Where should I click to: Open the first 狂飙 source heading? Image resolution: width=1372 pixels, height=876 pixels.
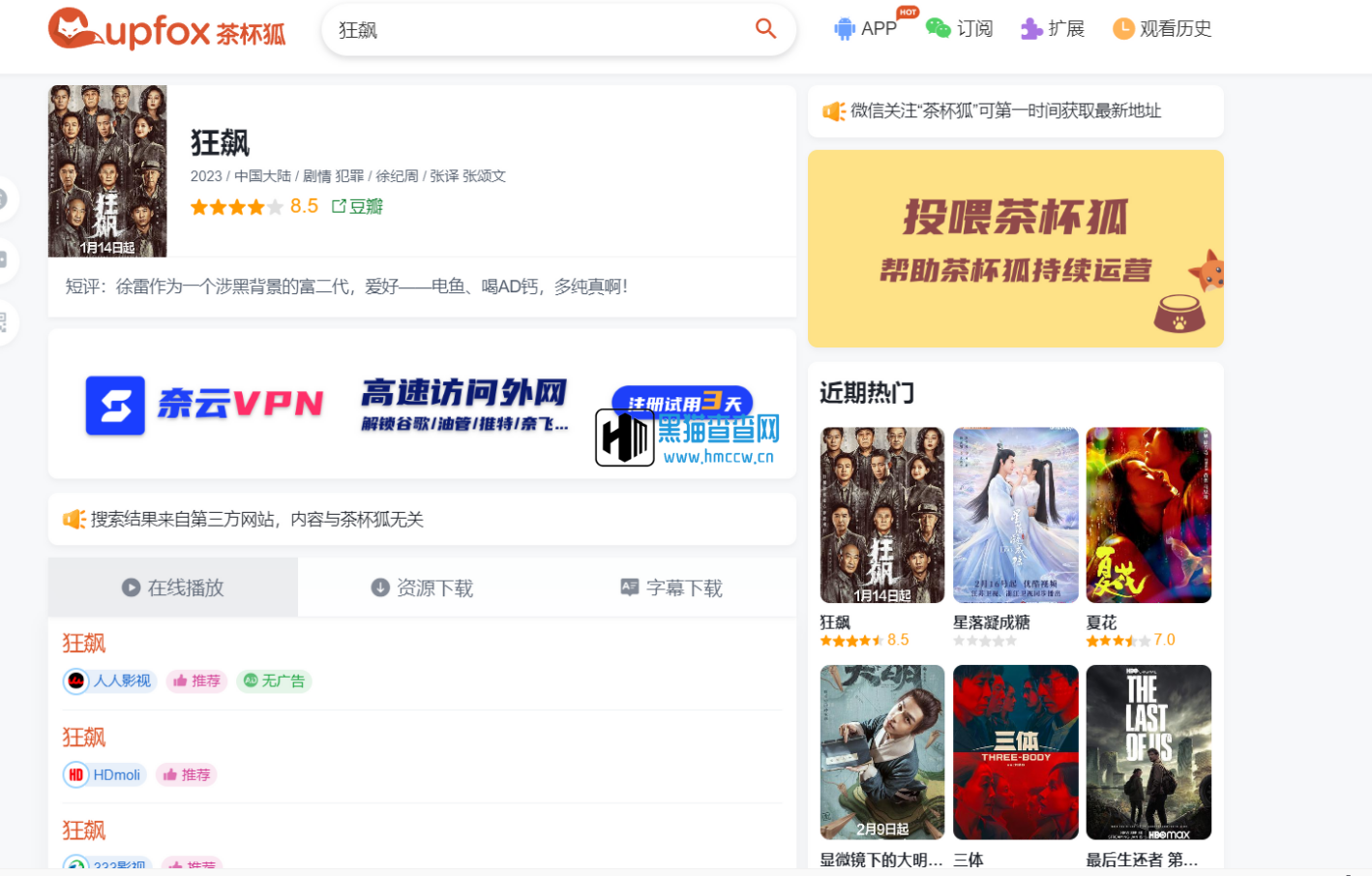coord(83,642)
